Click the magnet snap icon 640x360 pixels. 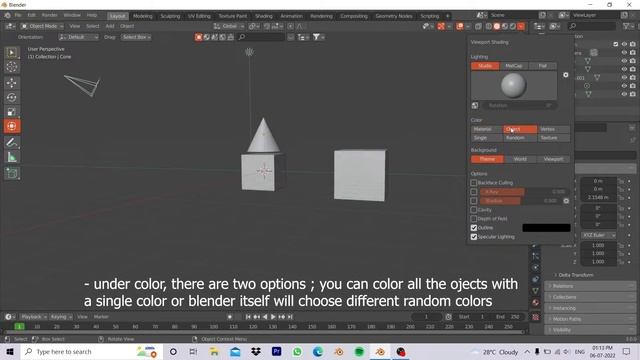tap(267, 26)
